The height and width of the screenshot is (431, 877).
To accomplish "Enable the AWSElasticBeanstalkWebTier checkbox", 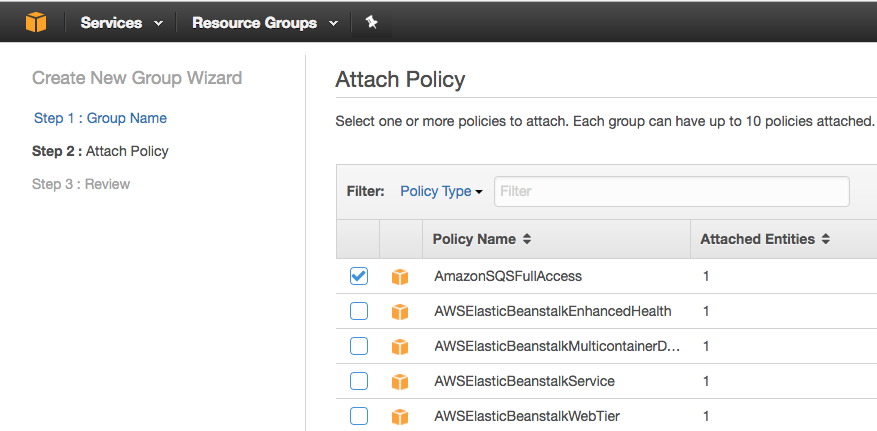I will pyautogui.click(x=359, y=416).
